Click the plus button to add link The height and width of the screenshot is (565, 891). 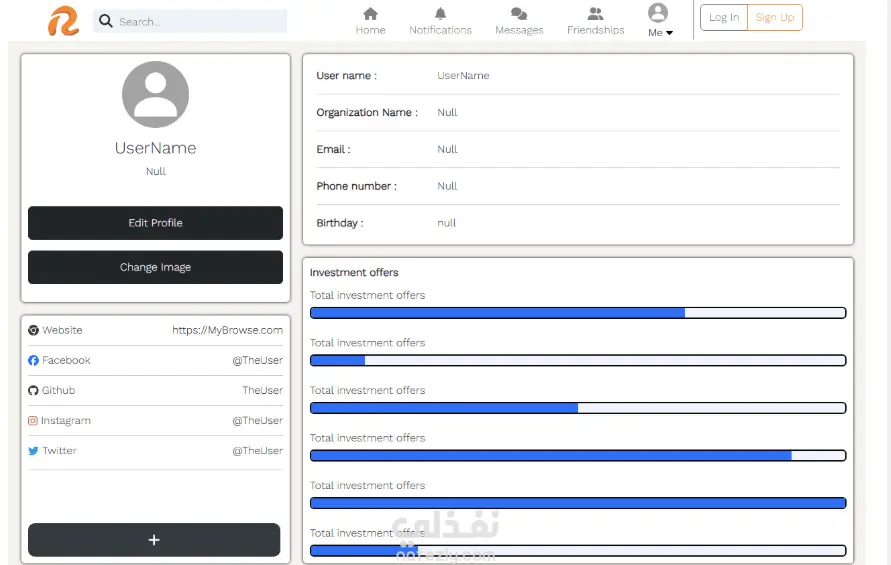[x=154, y=540]
